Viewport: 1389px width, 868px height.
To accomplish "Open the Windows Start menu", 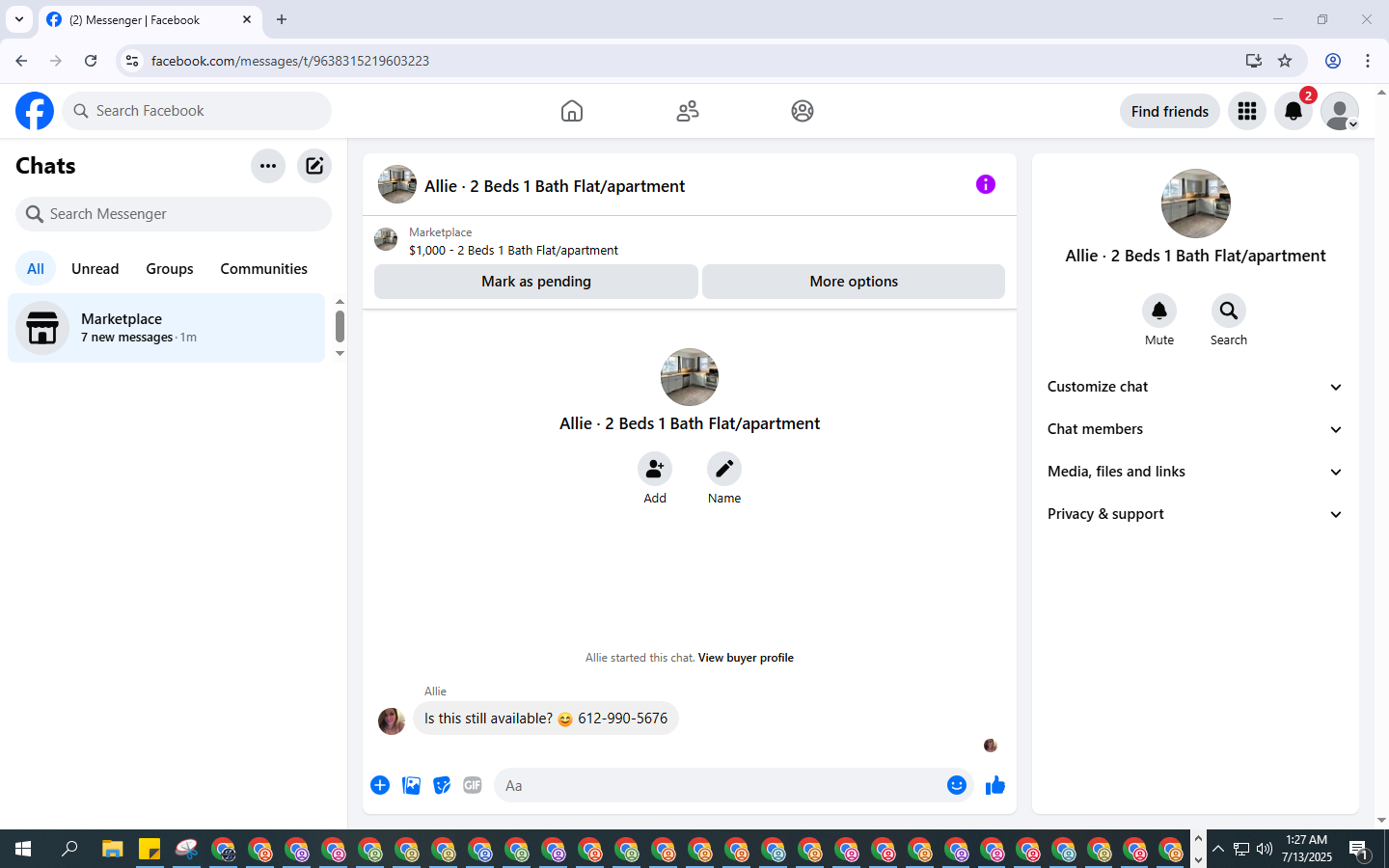I will pos(23,849).
